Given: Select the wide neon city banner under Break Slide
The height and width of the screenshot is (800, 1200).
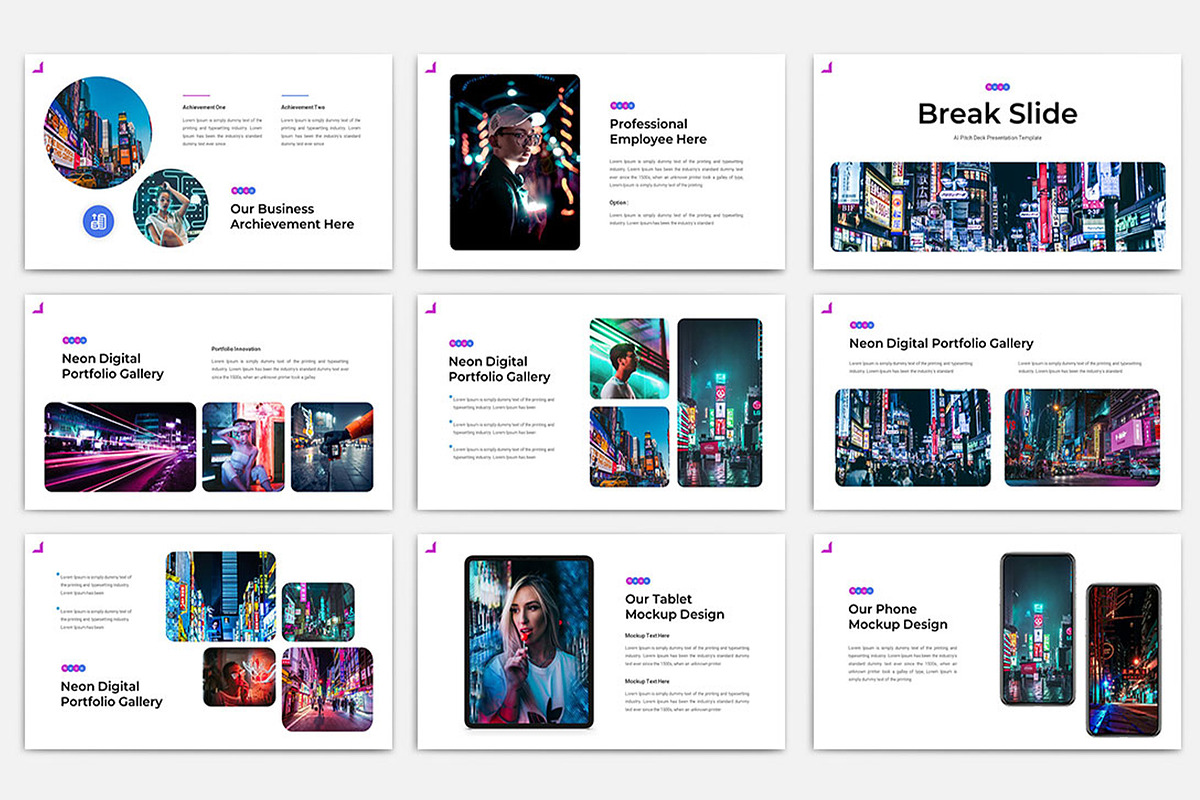Looking at the screenshot, I should 998,206.
